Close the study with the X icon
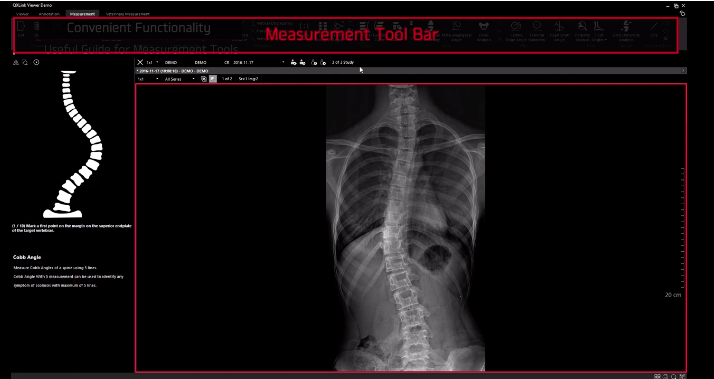Screen dimensions: 714x379 pyautogui.click(x=140, y=62)
